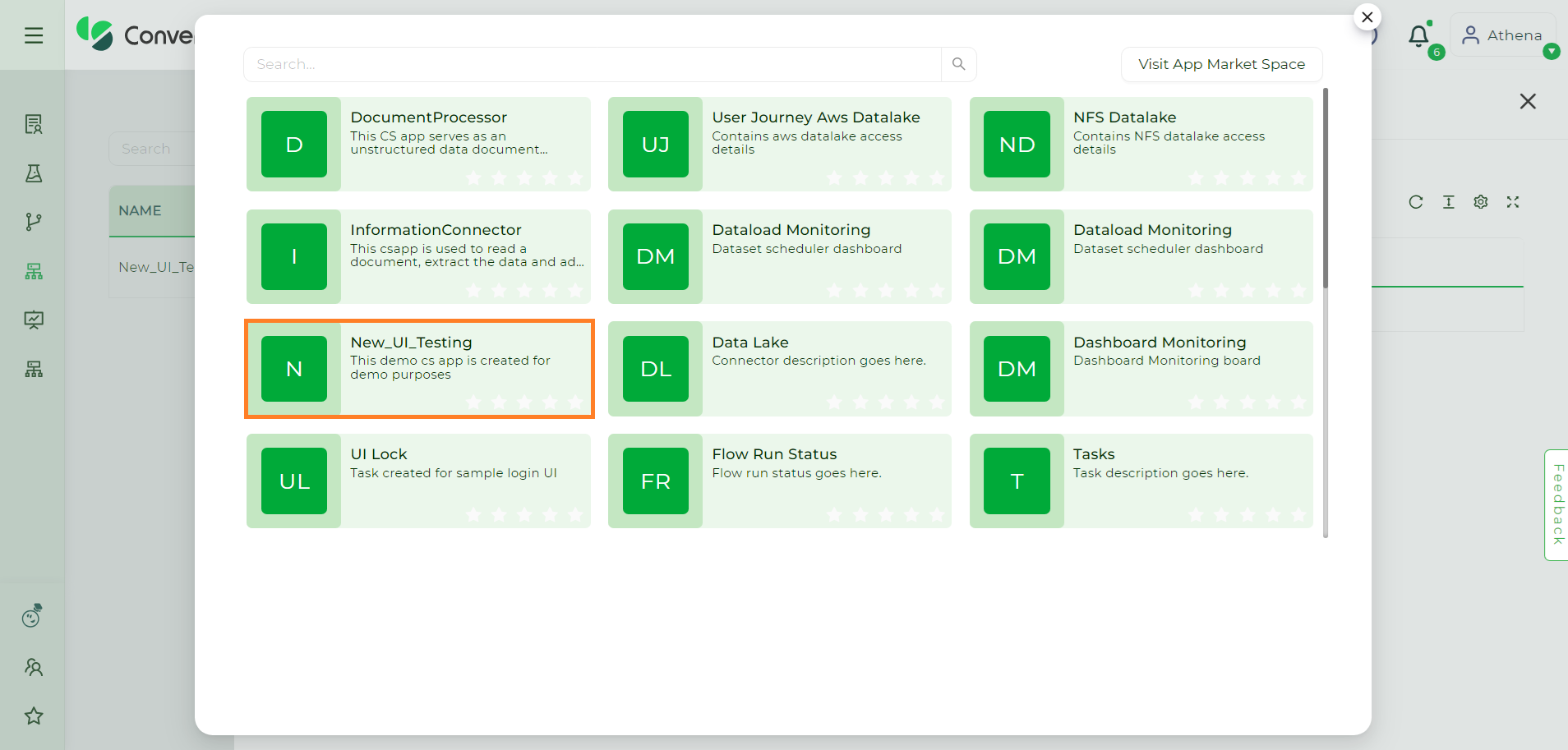This screenshot has height=750, width=1568.
Task: Open the users sidebar icon
Action: [34, 667]
